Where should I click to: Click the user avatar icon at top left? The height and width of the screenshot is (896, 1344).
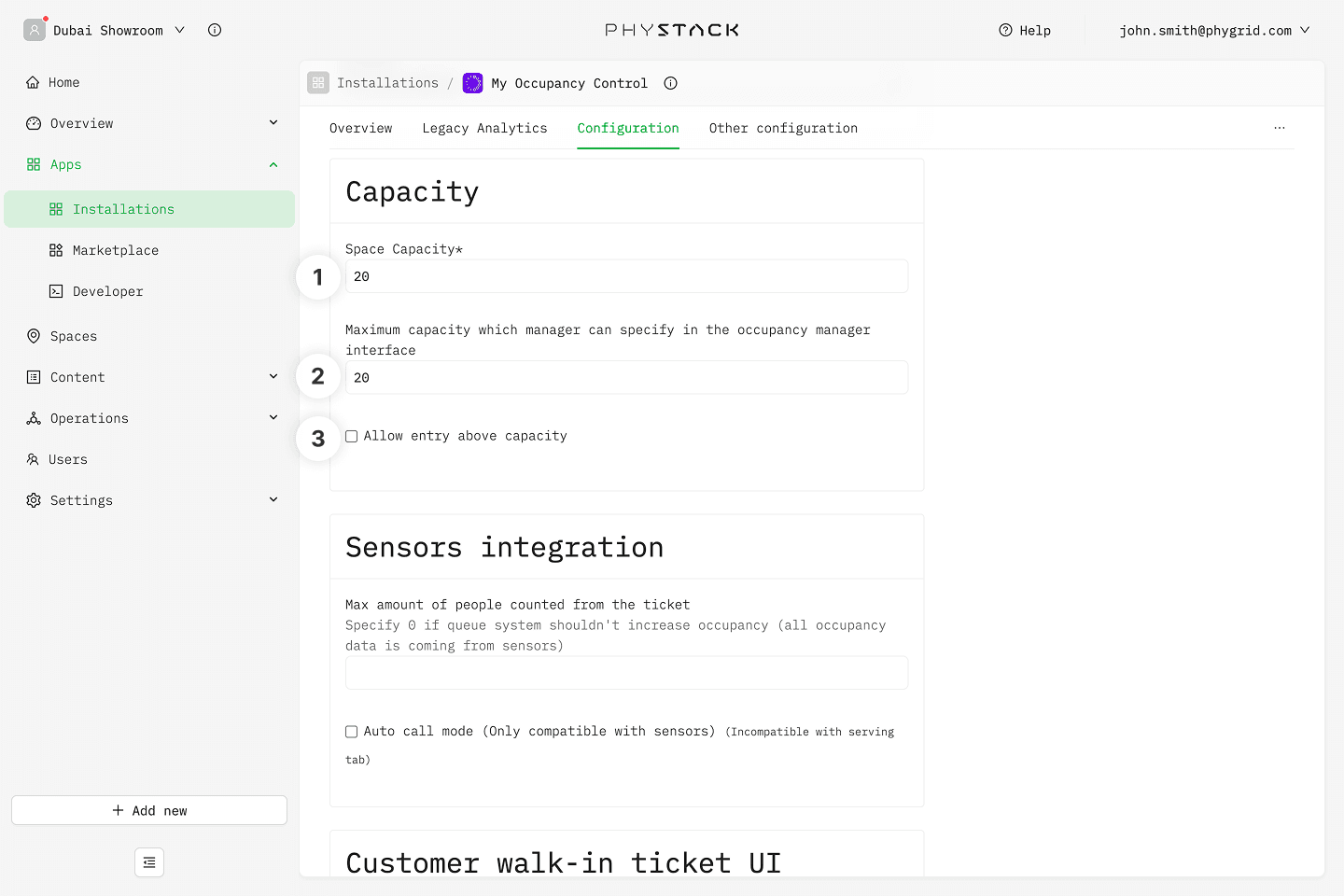[x=35, y=30]
